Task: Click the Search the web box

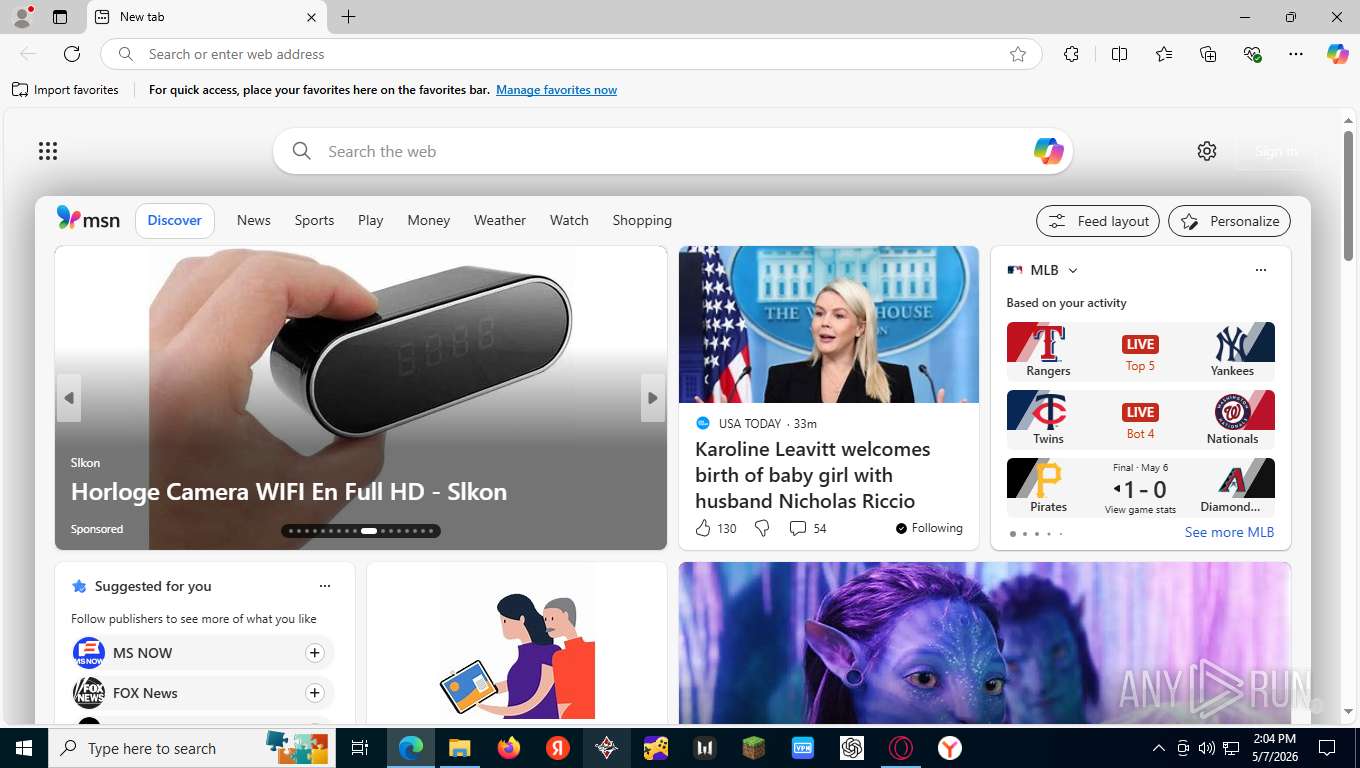Action: tap(673, 151)
